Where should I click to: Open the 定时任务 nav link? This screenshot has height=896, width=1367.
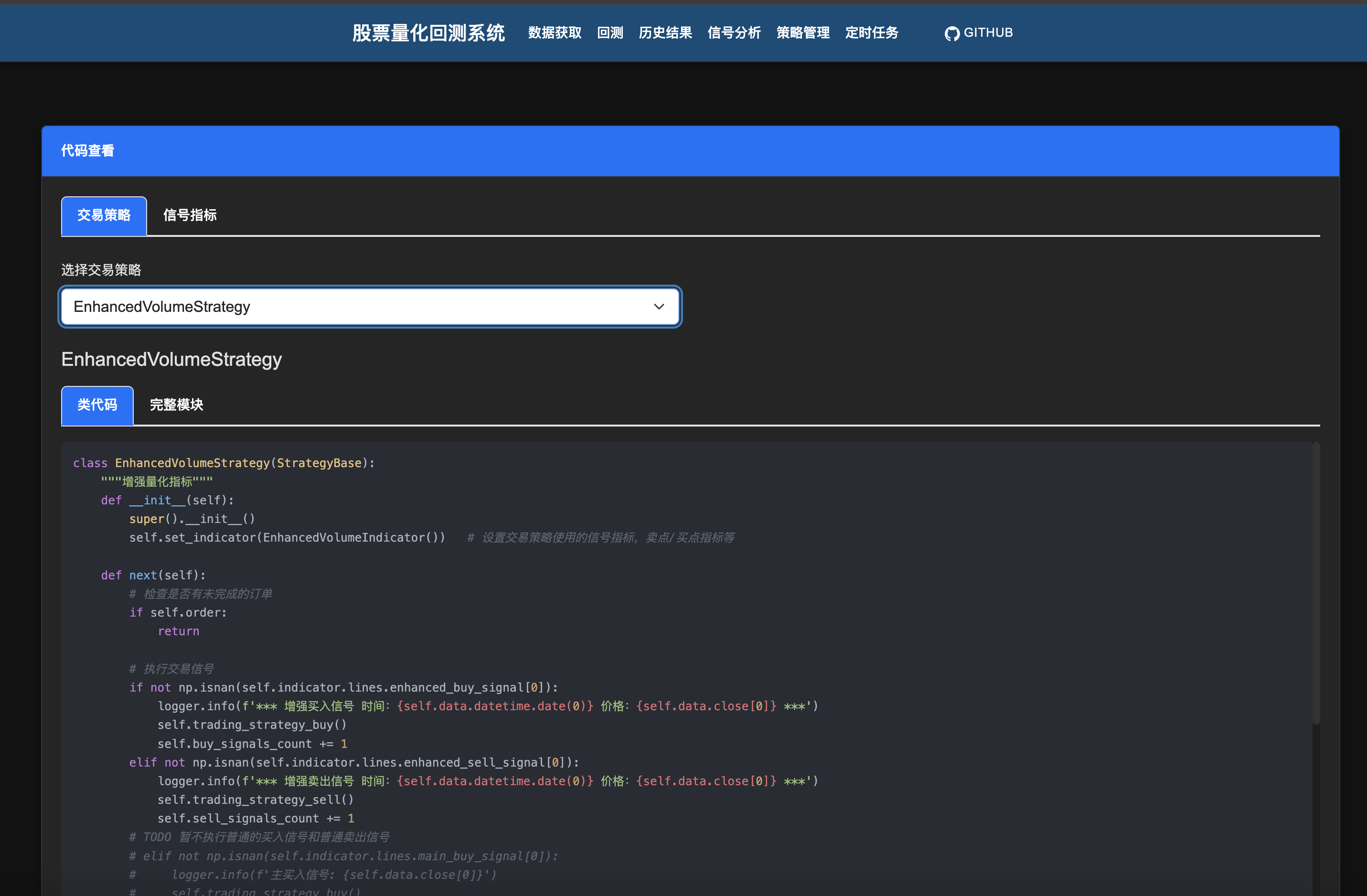(x=871, y=33)
